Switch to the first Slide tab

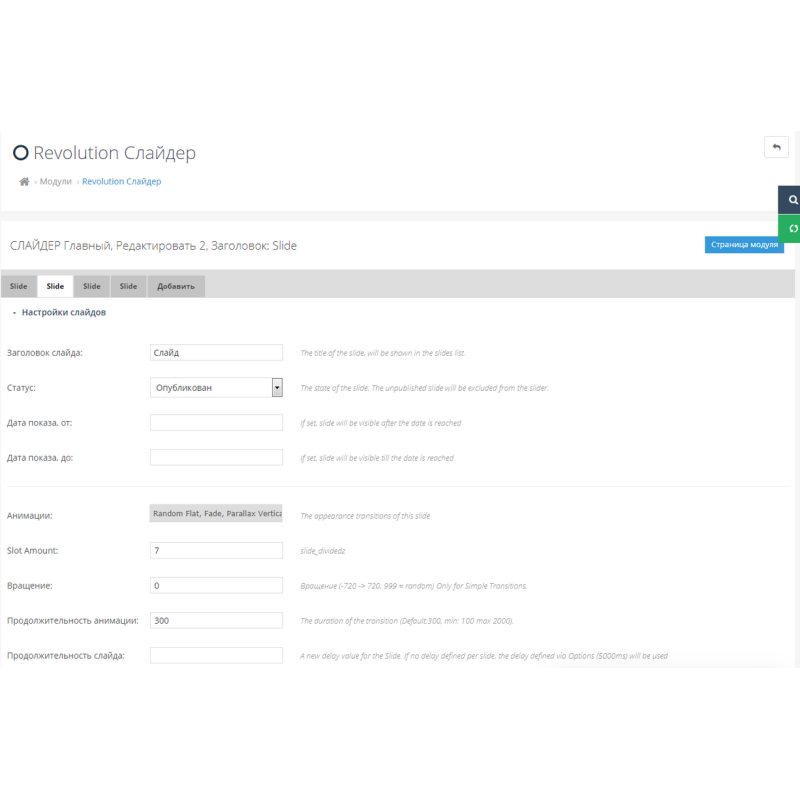[x=18, y=285]
